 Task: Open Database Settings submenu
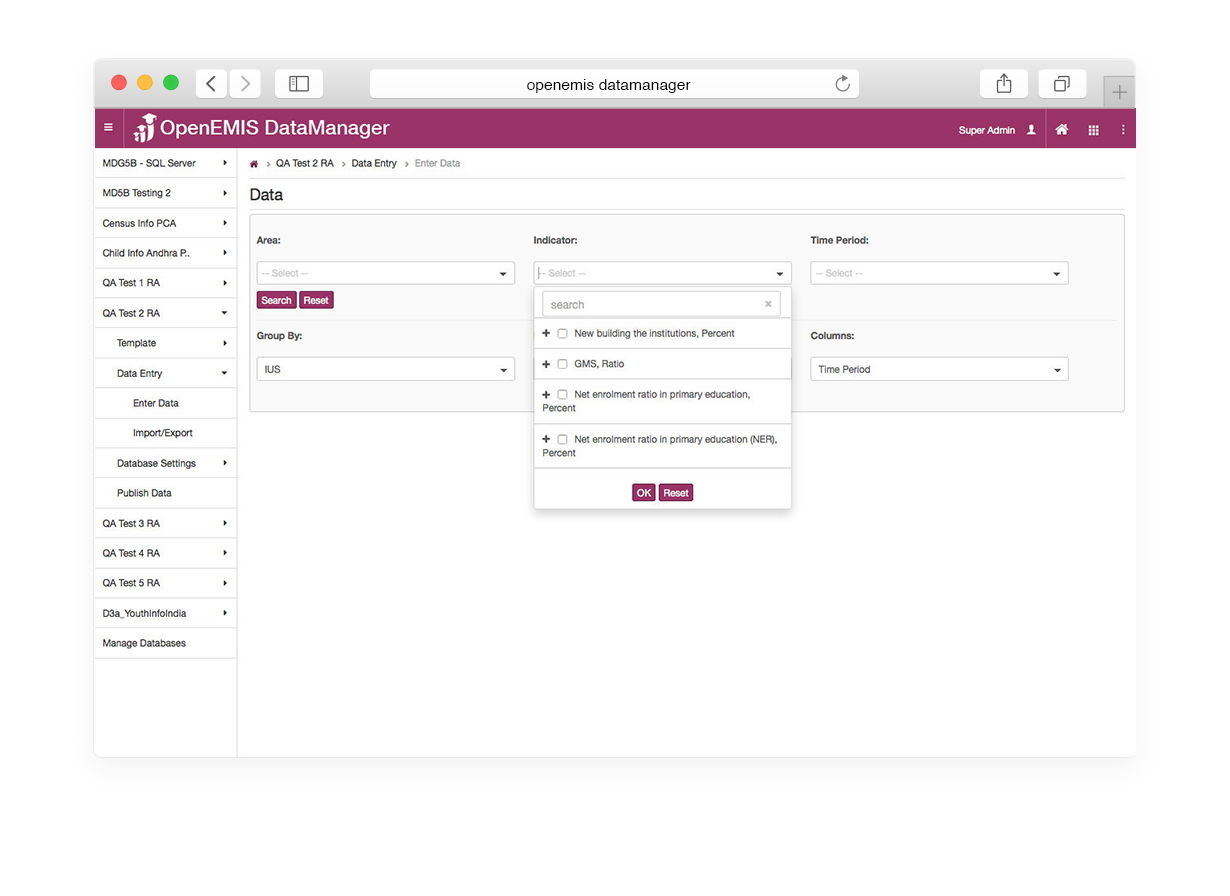165,463
